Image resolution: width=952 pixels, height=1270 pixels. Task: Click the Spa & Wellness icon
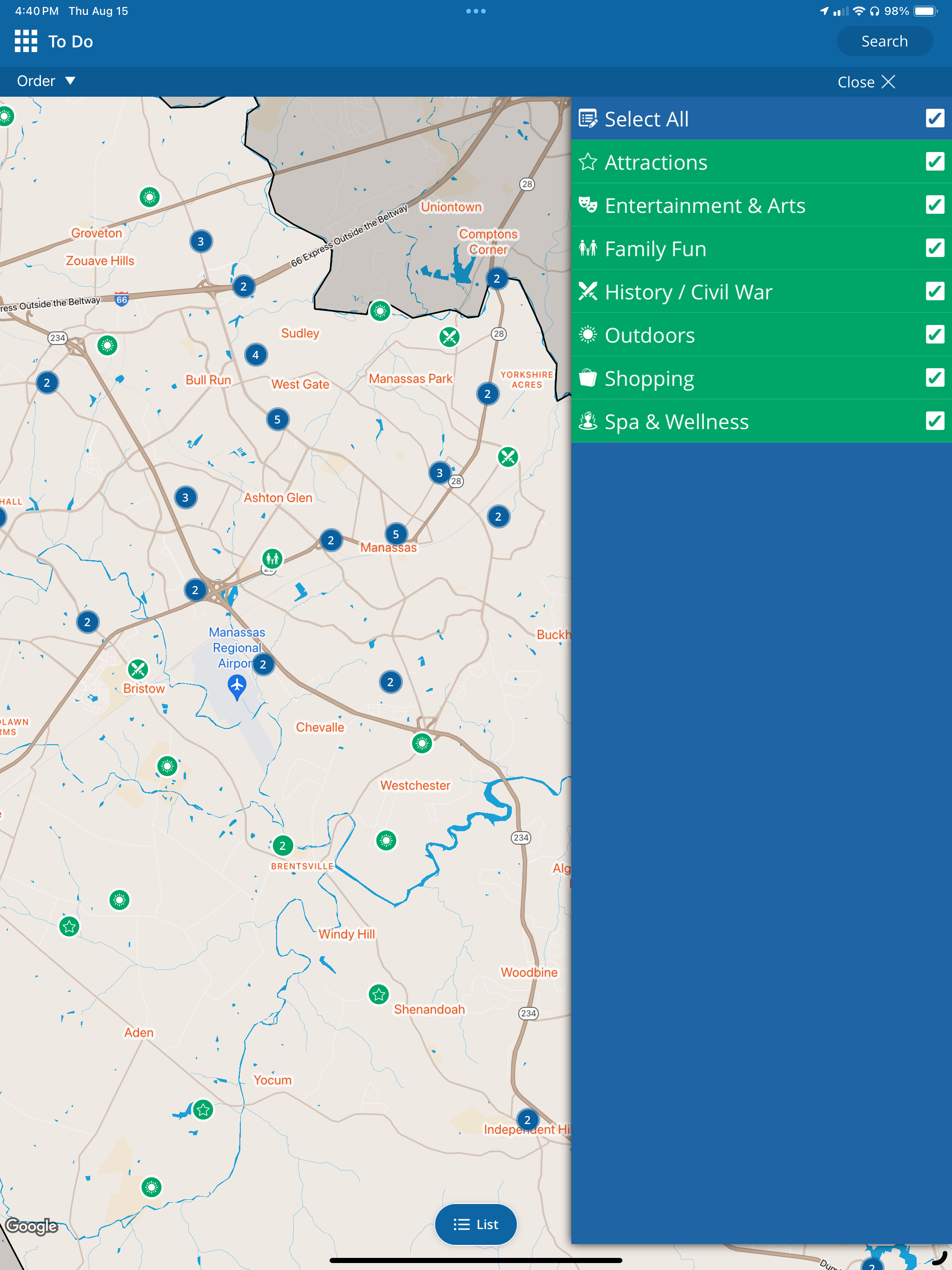click(588, 422)
